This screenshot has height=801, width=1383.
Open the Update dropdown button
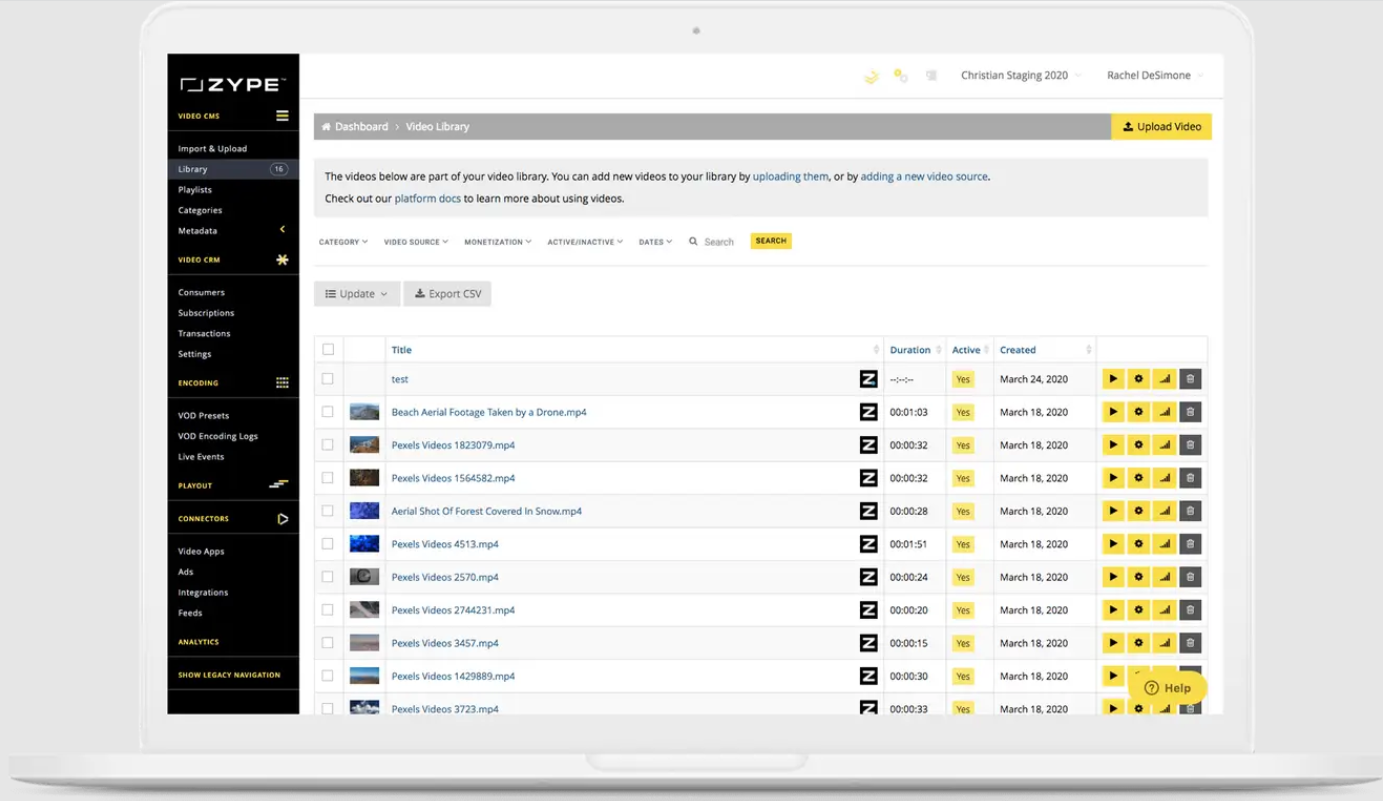tap(356, 294)
